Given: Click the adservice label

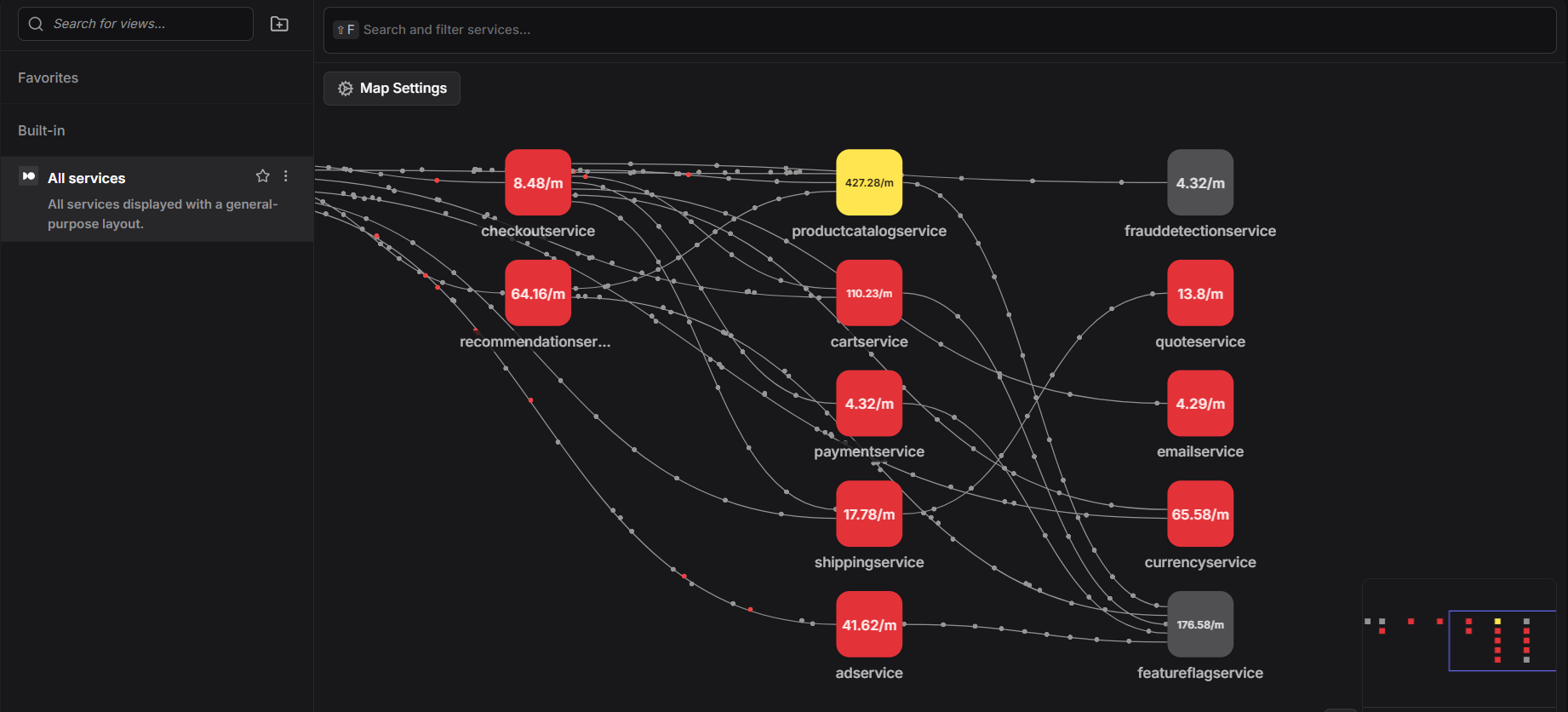Looking at the screenshot, I should coord(869,673).
